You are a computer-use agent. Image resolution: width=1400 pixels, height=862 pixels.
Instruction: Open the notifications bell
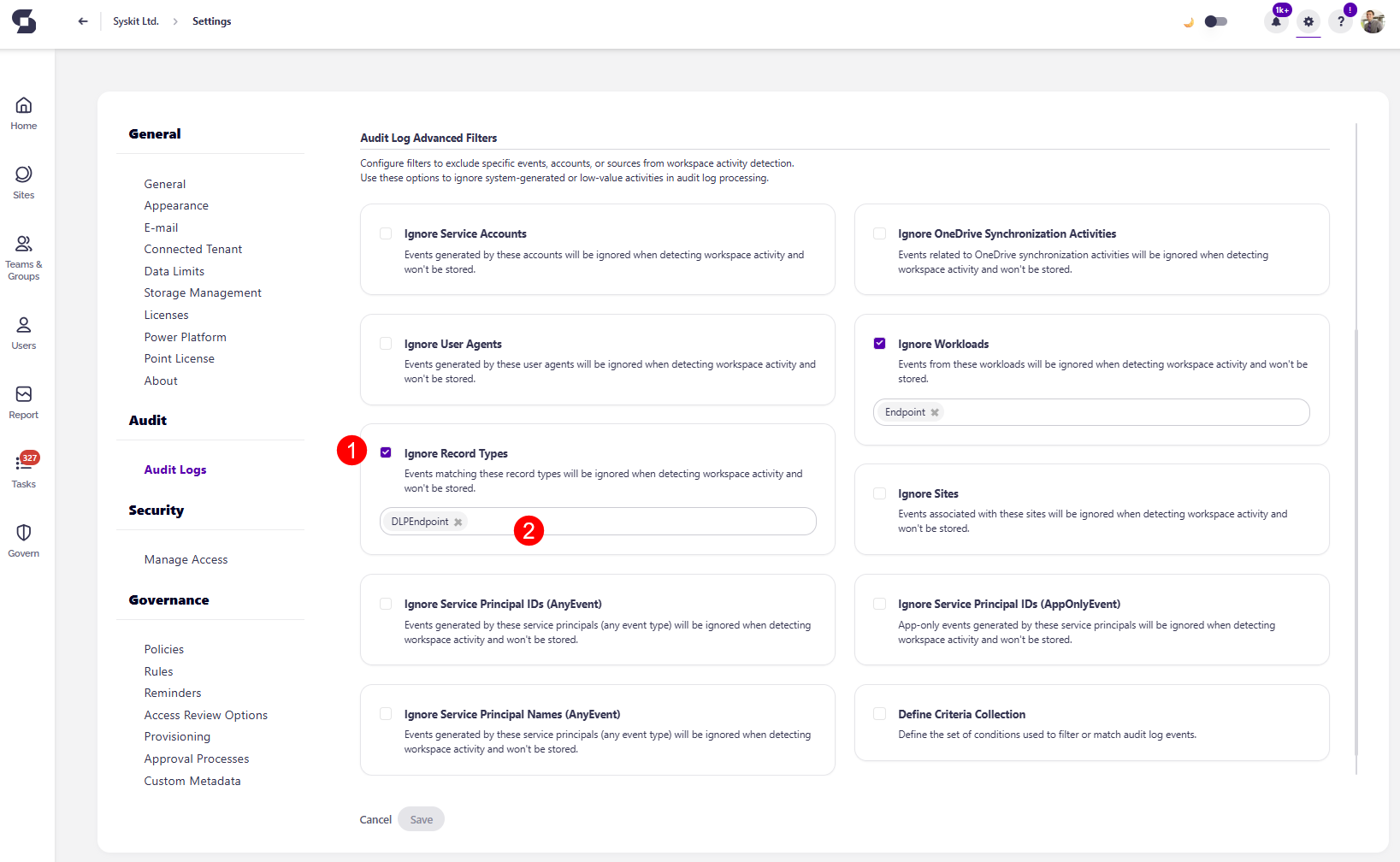tap(1276, 21)
